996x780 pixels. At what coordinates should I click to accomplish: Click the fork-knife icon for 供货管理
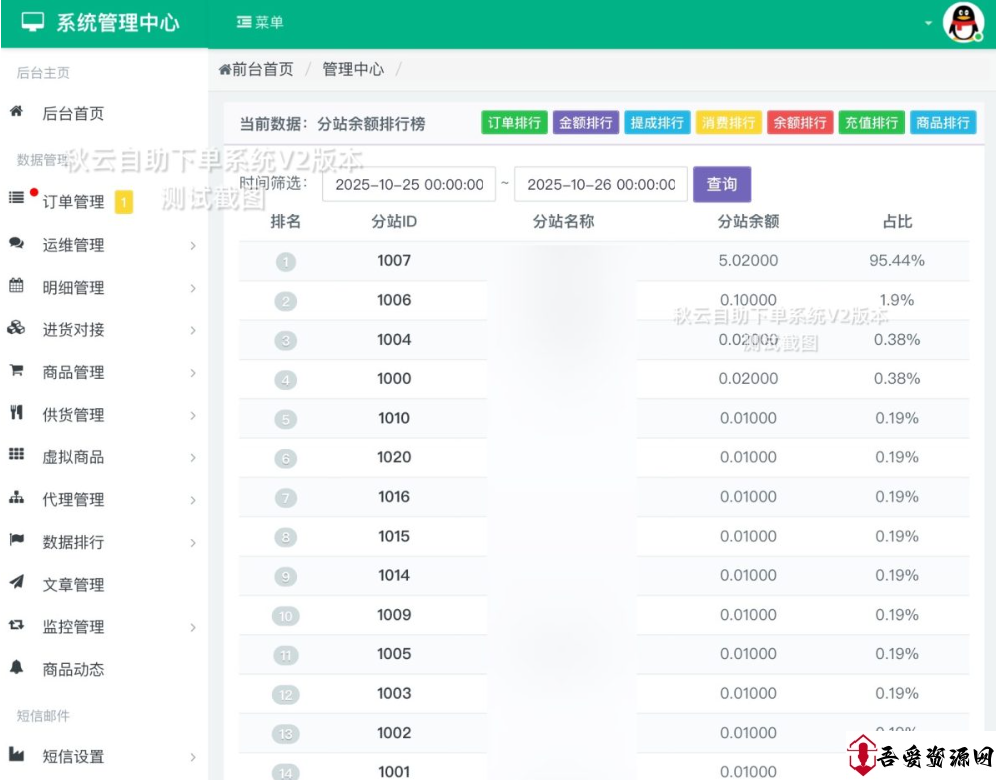click(x=16, y=413)
